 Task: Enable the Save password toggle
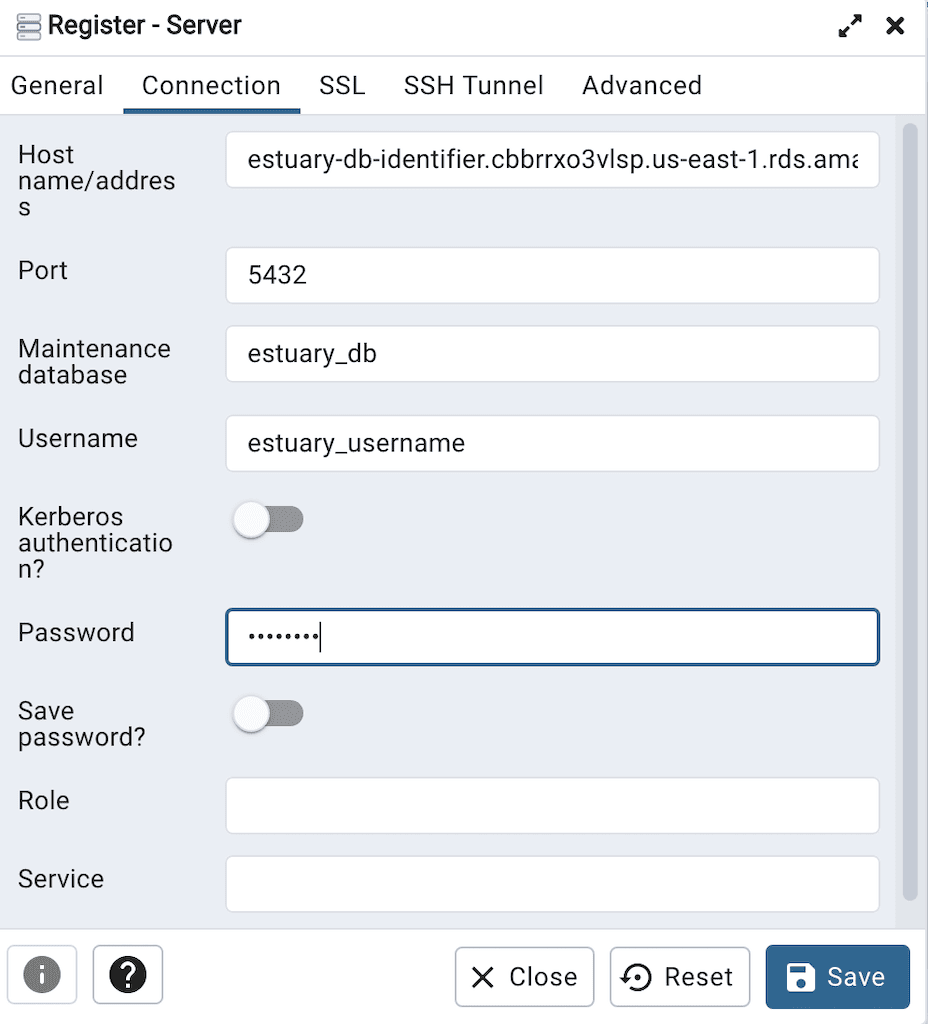[x=268, y=713]
